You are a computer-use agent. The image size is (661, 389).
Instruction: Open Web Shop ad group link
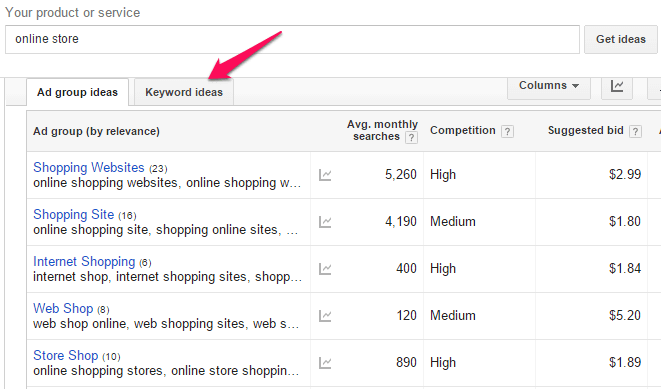point(63,308)
